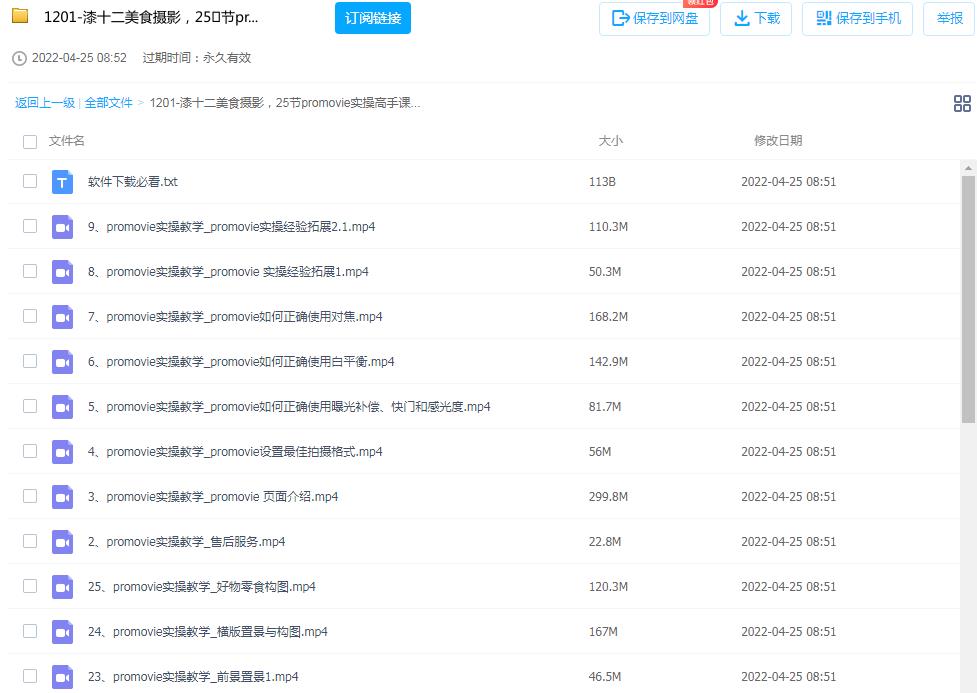Open 7、promovie如何正确使用对焦.mp4
979x693 pixels.
pyautogui.click(x=235, y=317)
